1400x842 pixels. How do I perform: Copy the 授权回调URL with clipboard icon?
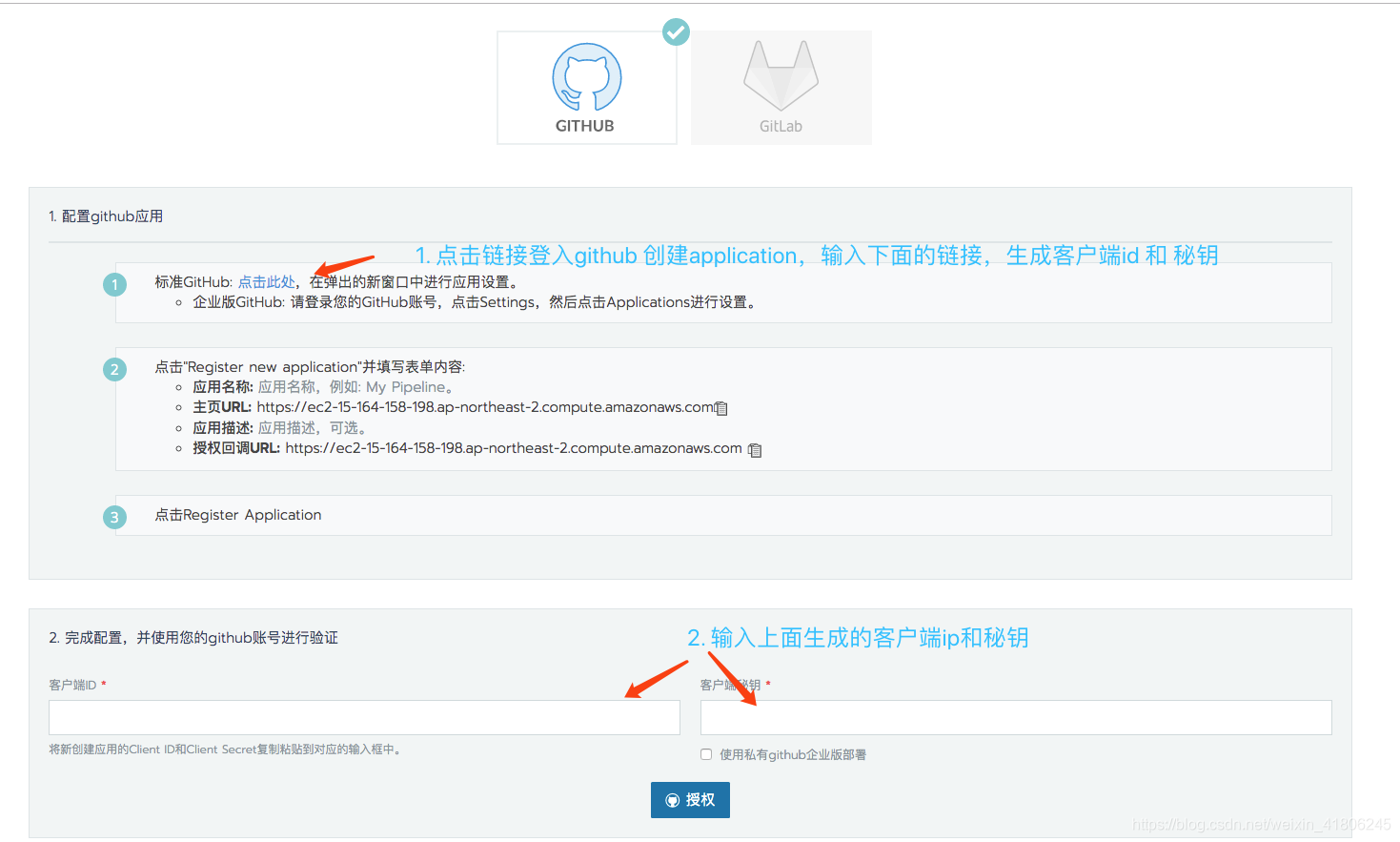755,449
